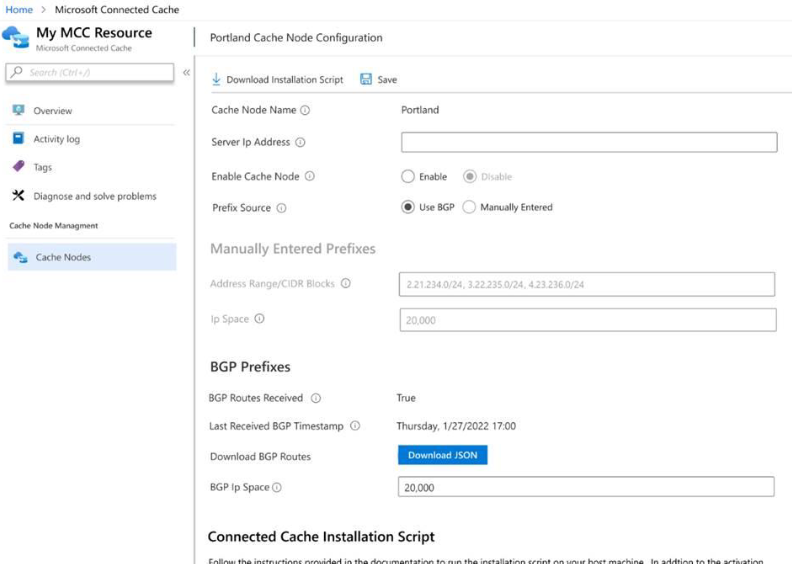Click the Save floppy disk icon

pos(366,79)
